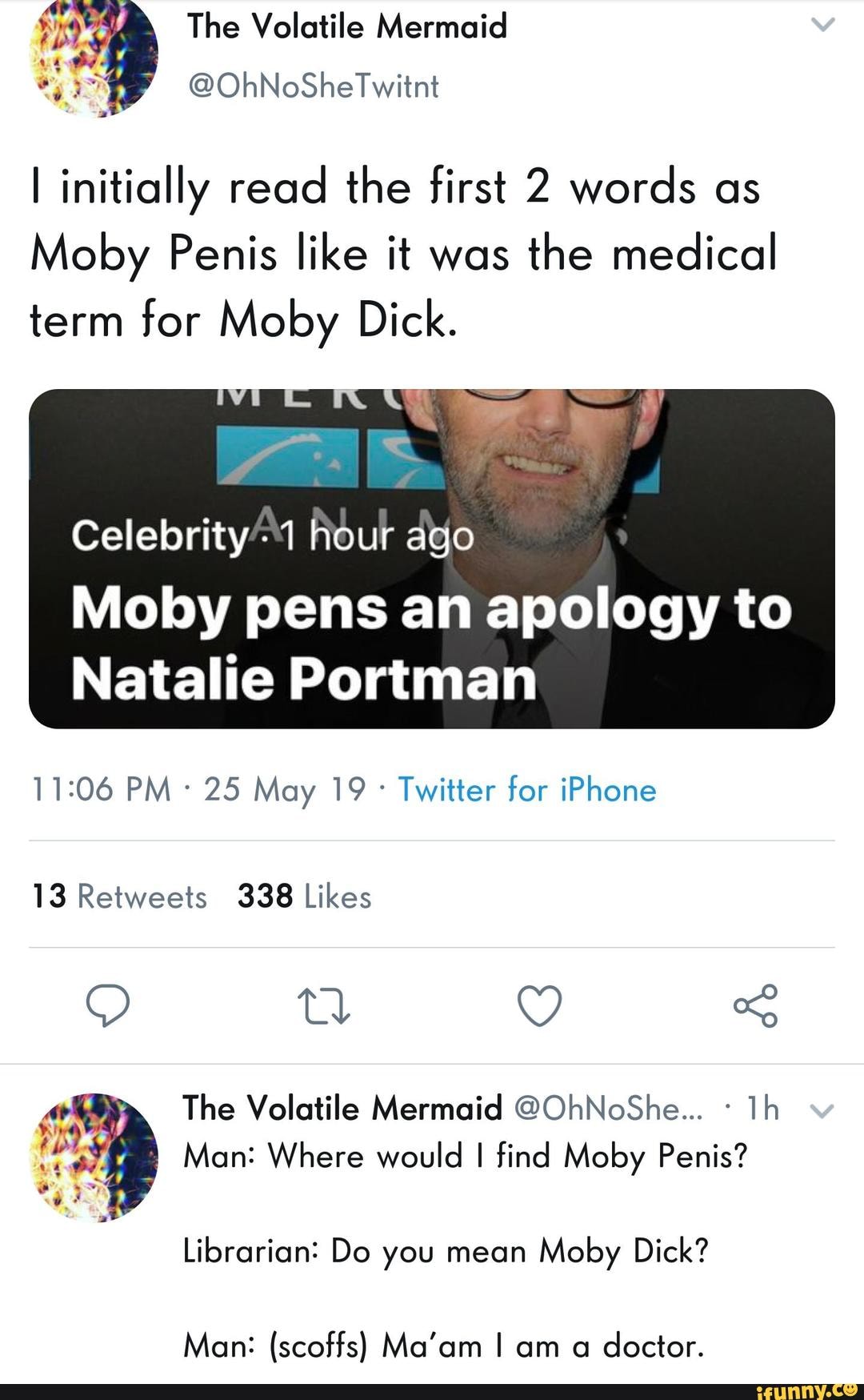Image resolution: width=864 pixels, height=1400 pixels.
Task: Open the @OhNoSheTwitnt handle
Action: pos(313,86)
